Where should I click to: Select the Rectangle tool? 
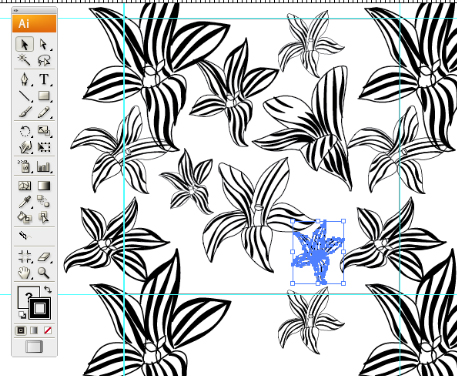44,96
